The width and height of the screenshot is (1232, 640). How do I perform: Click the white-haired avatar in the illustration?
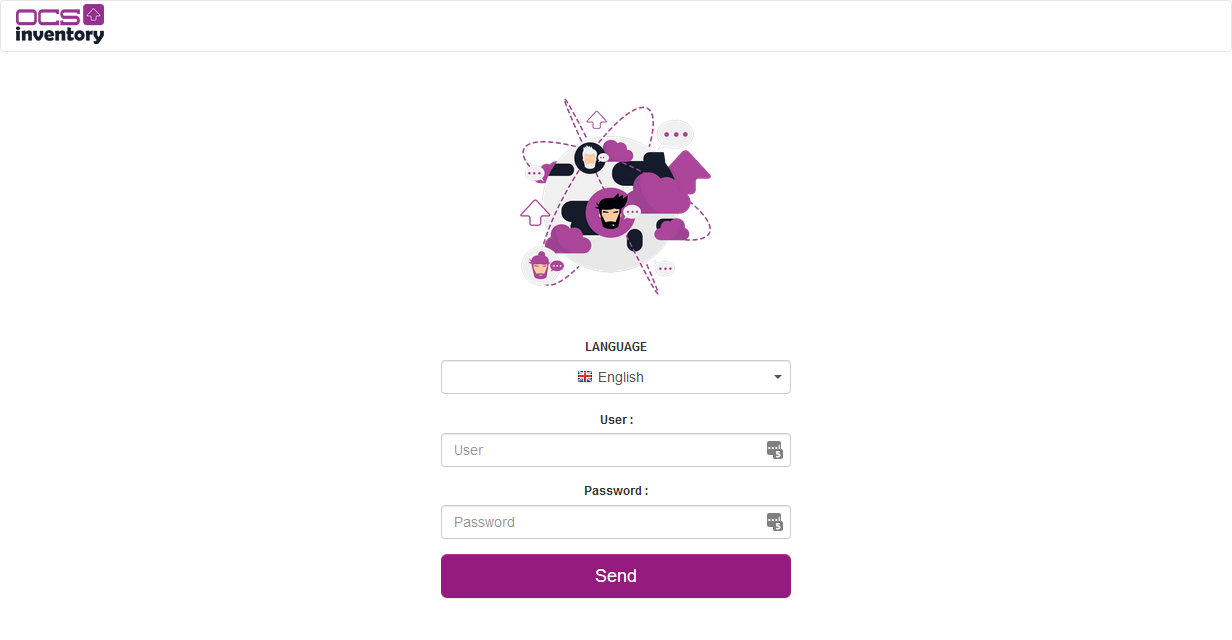tap(589, 157)
